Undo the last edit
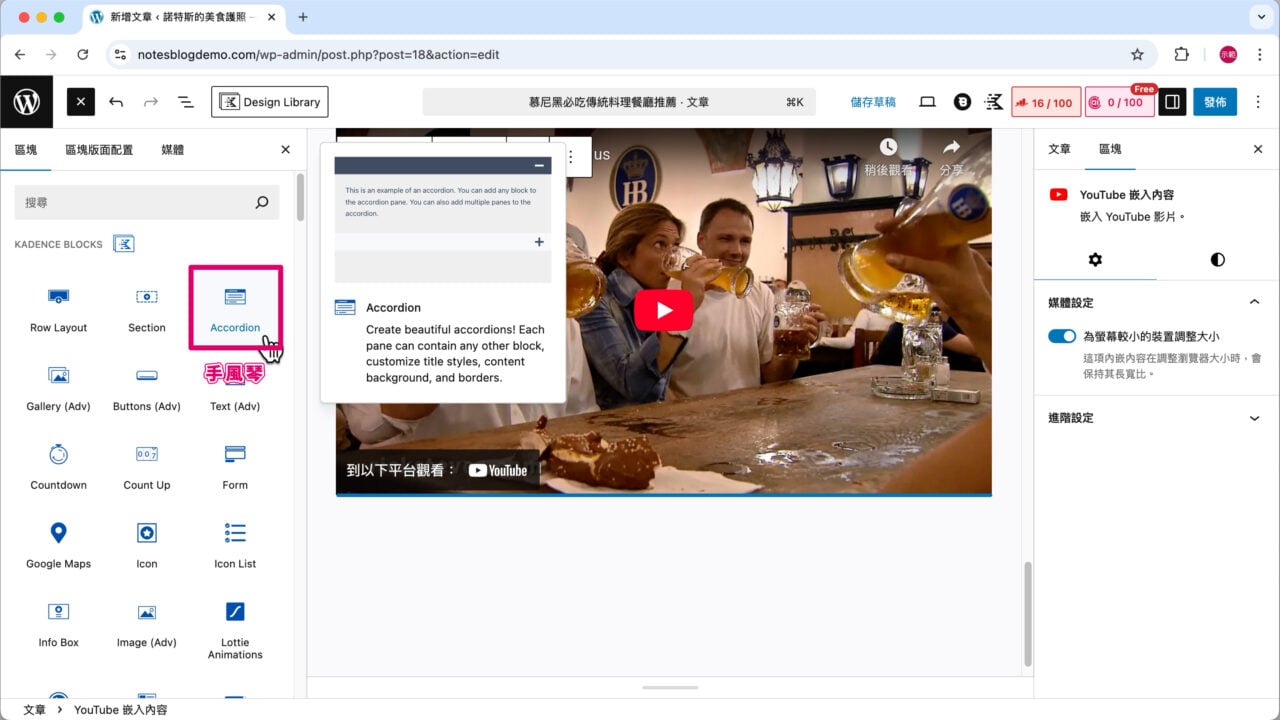The height and width of the screenshot is (720, 1280). coord(116,102)
